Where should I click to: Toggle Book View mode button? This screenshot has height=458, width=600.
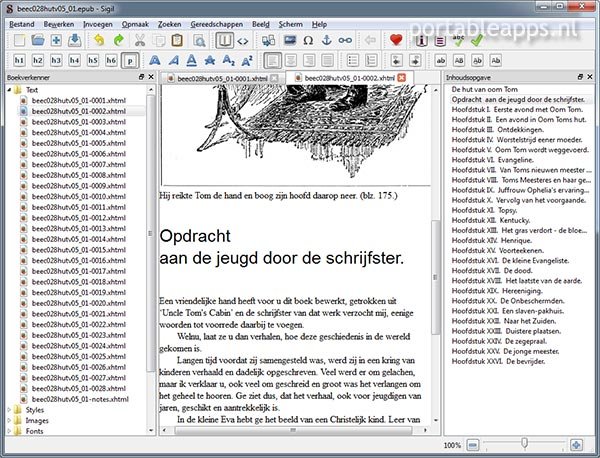pyautogui.click(x=226, y=40)
